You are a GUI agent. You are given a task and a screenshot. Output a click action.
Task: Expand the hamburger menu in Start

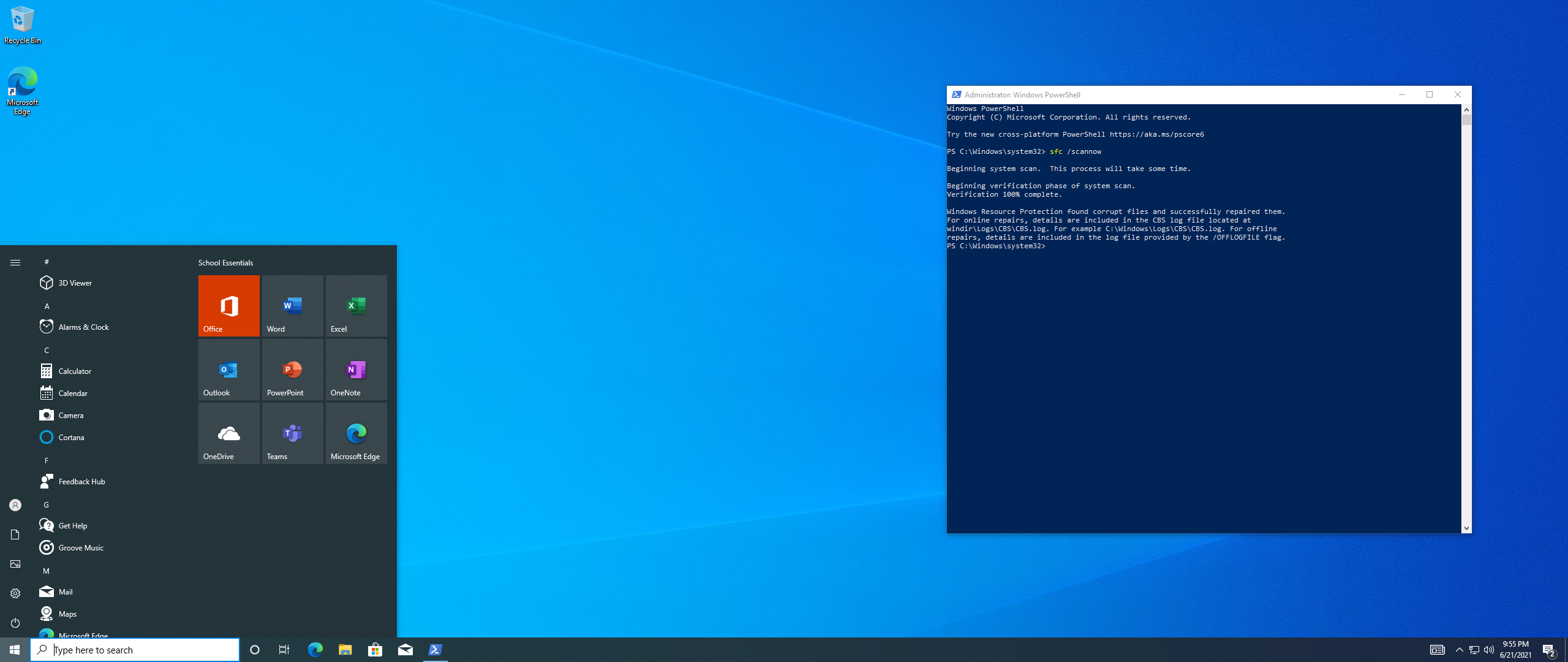15,261
